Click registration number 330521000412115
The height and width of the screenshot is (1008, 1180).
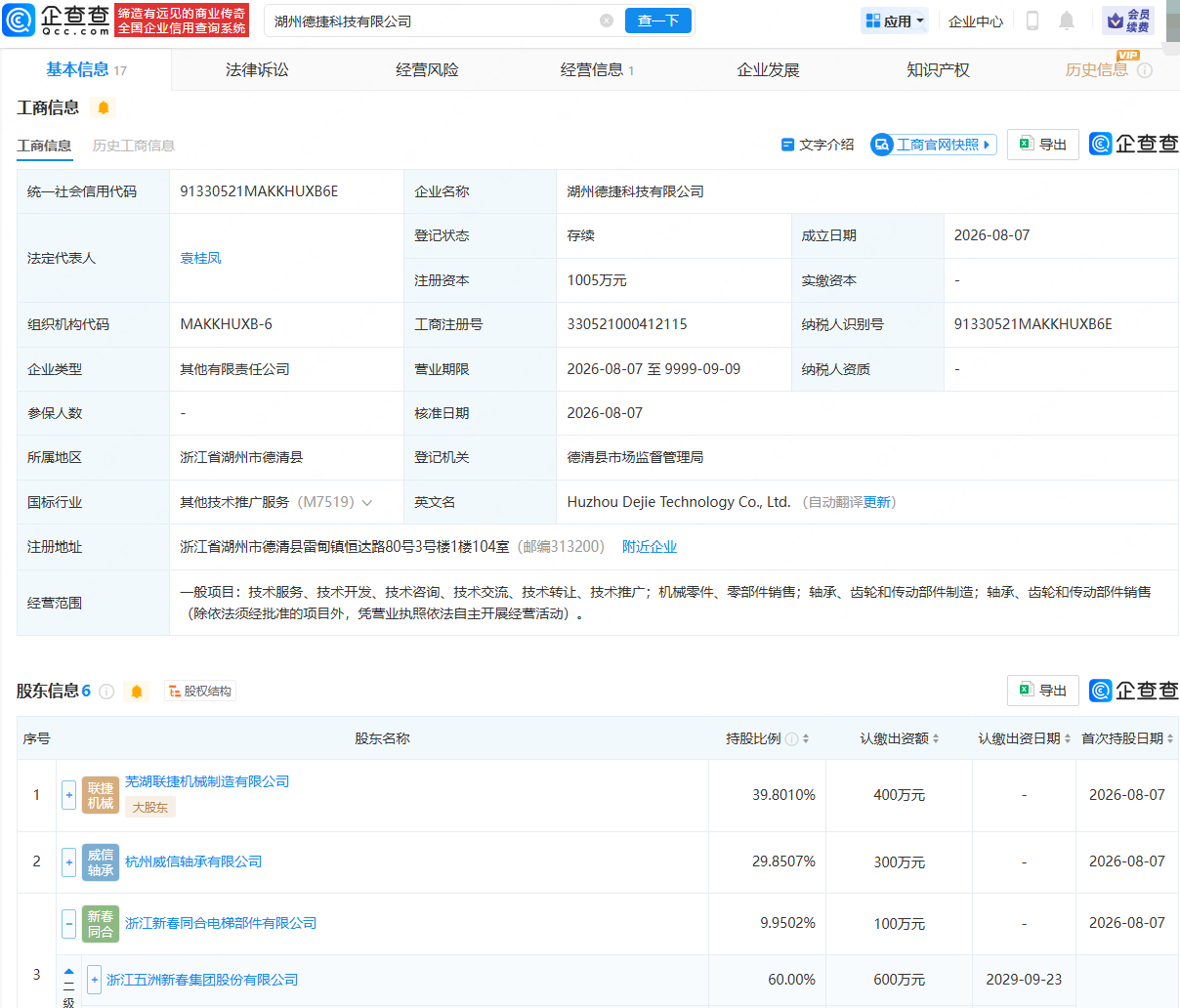click(627, 324)
